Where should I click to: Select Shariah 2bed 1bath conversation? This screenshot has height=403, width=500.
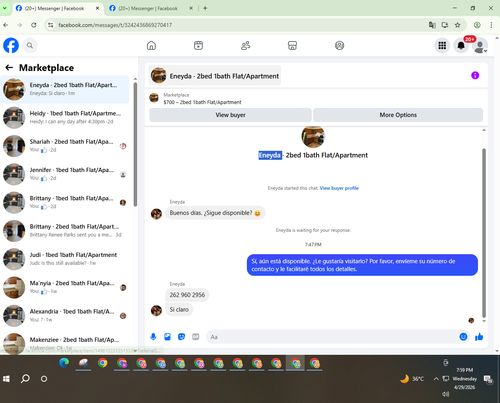(65, 146)
